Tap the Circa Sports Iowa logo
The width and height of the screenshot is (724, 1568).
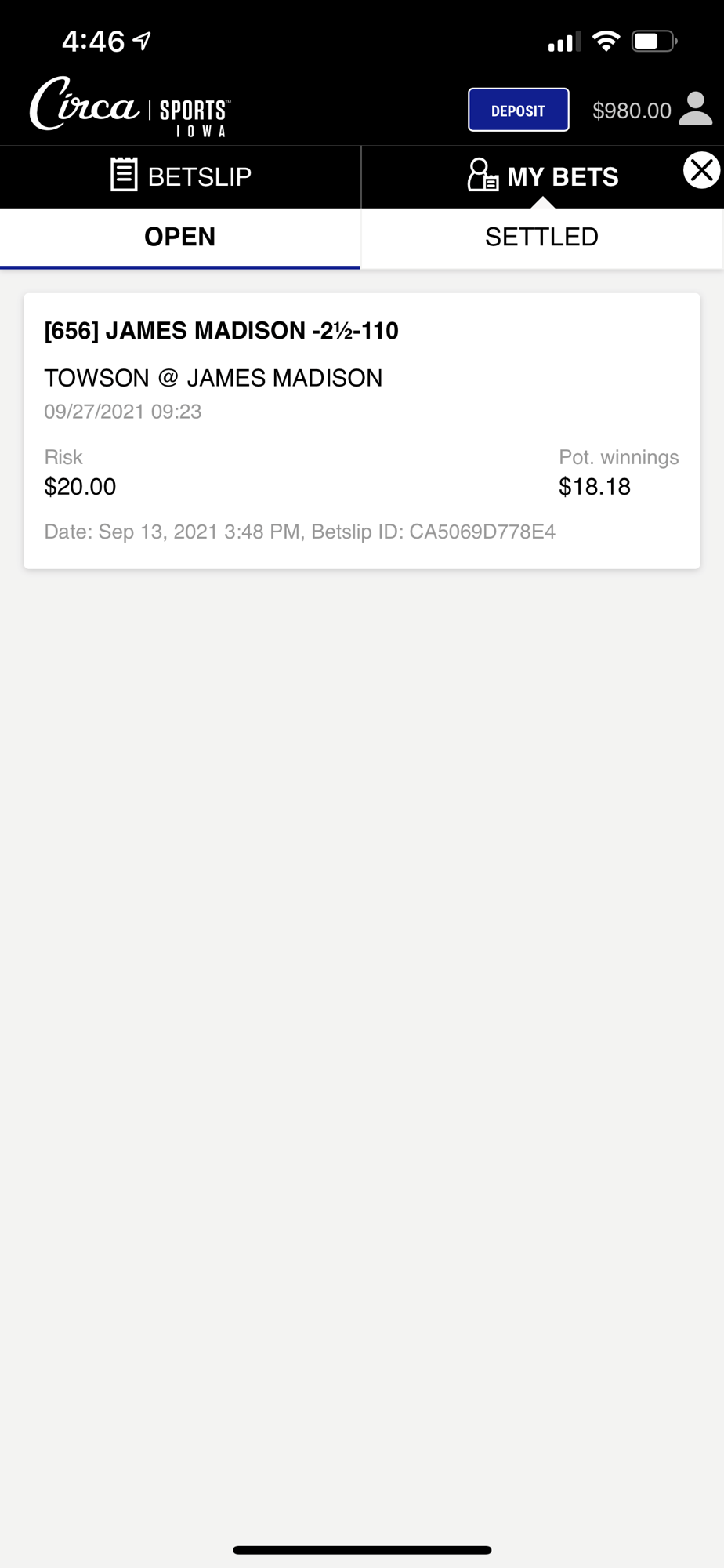pyautogui.click(x=130, y=107)
